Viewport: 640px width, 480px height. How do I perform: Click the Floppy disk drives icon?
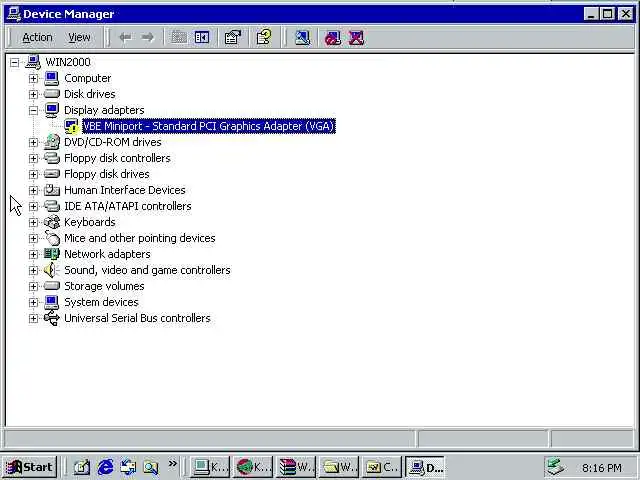(x=52, y=174)
